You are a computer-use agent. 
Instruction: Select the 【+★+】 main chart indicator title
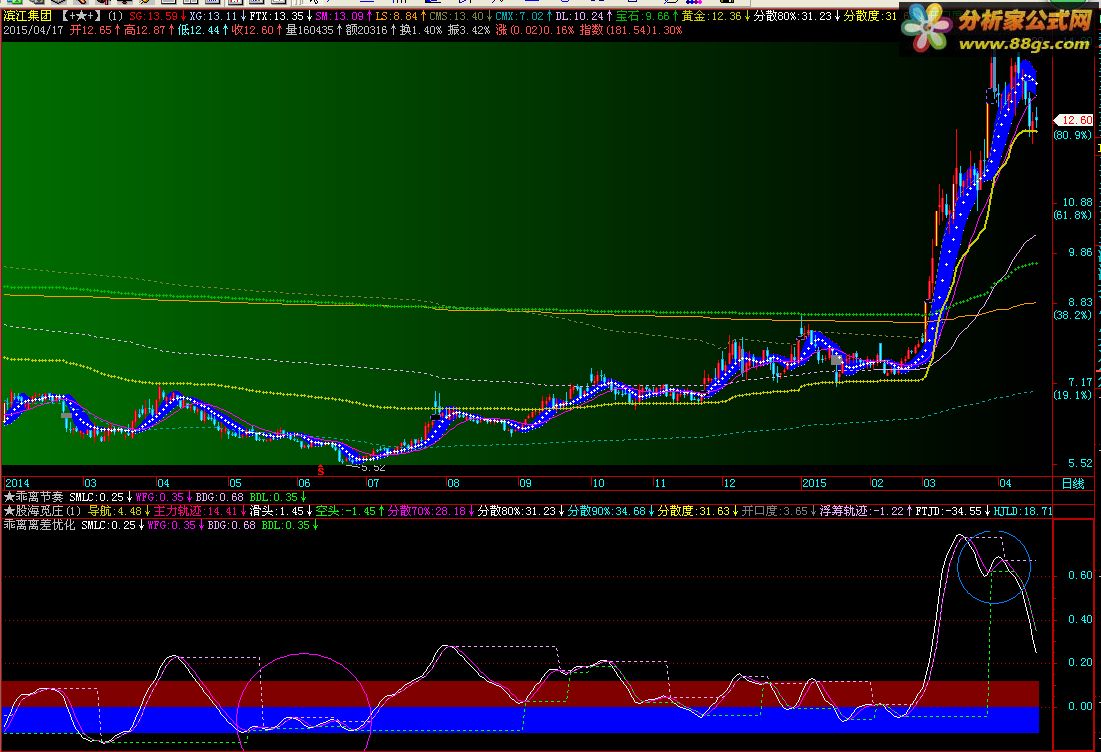pyautogui.click(x=79, y=15)
